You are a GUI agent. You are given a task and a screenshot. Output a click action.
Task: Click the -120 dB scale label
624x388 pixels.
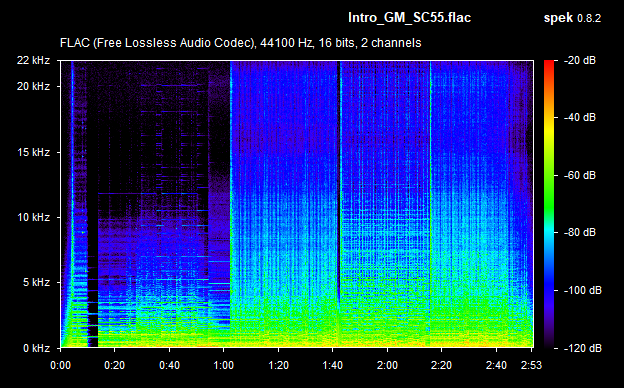coord(583,348)
